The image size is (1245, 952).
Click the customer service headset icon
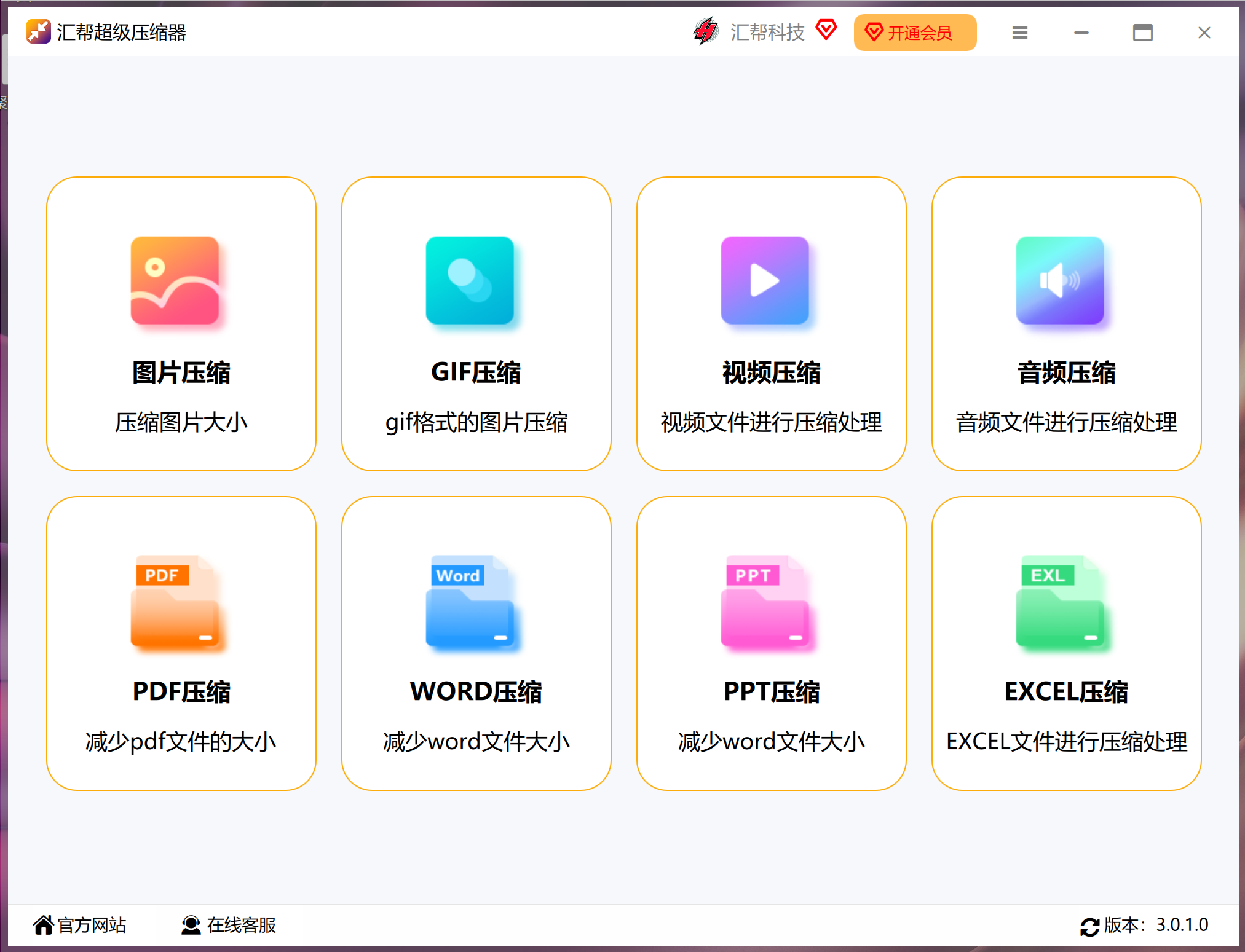[x=191, y=925]
